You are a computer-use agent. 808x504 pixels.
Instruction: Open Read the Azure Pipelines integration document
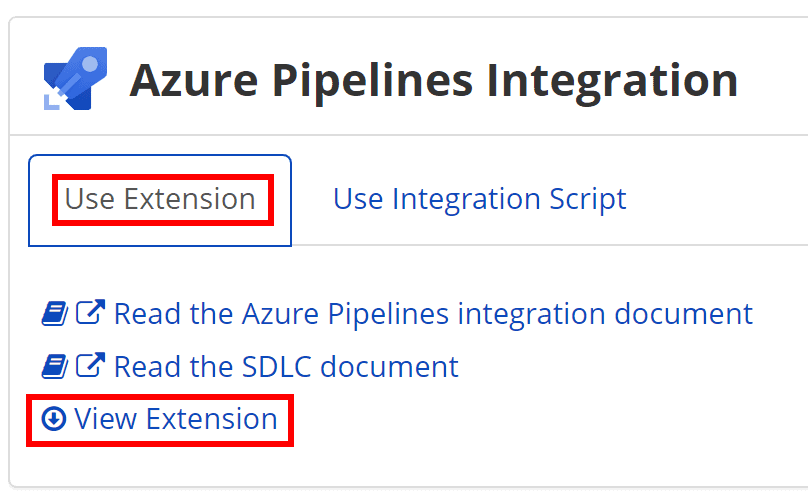coord(433,314)
